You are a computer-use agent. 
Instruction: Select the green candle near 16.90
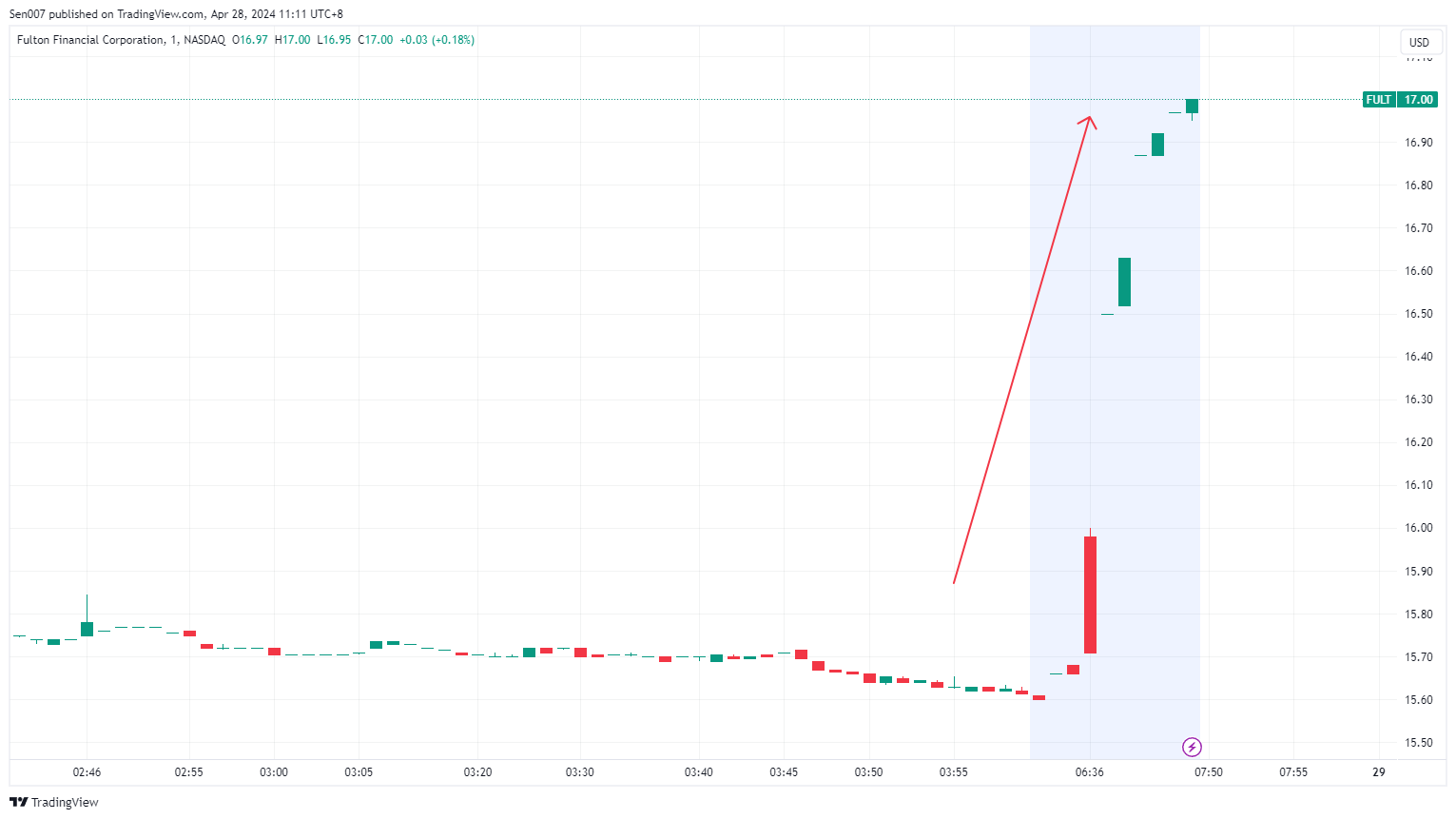(x=1157, y=145)
